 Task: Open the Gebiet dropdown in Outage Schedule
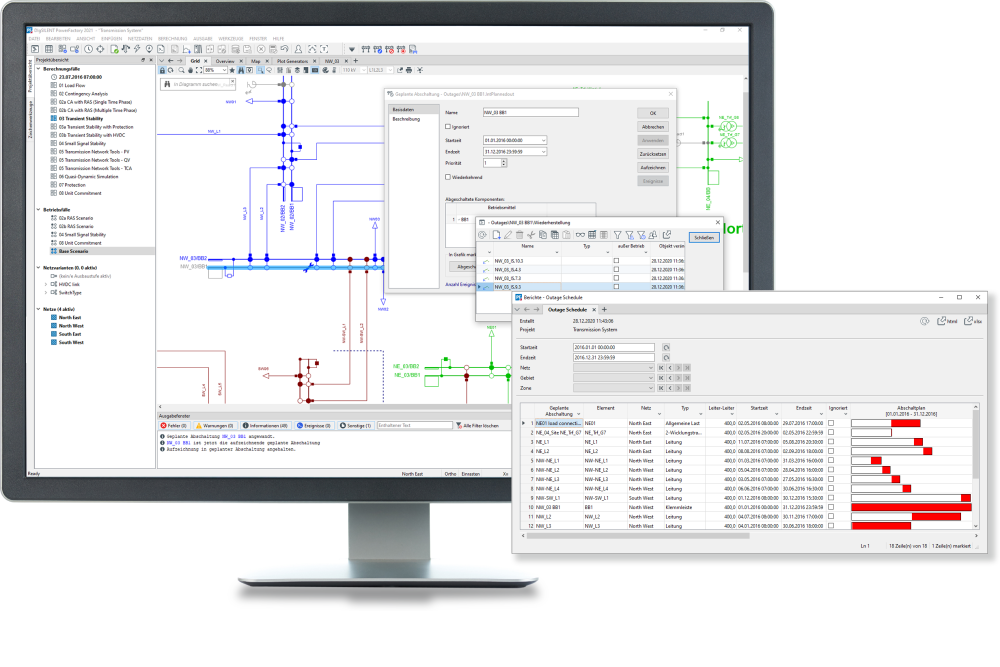pos(651,378)
